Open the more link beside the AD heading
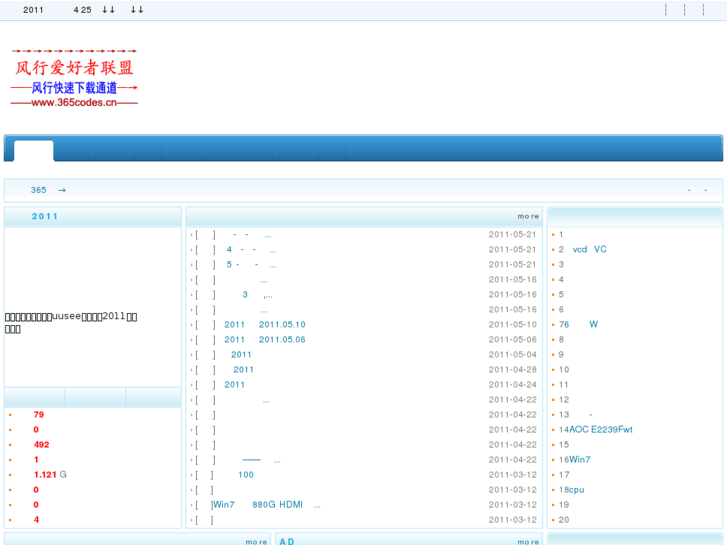 [x=528, y=542]
